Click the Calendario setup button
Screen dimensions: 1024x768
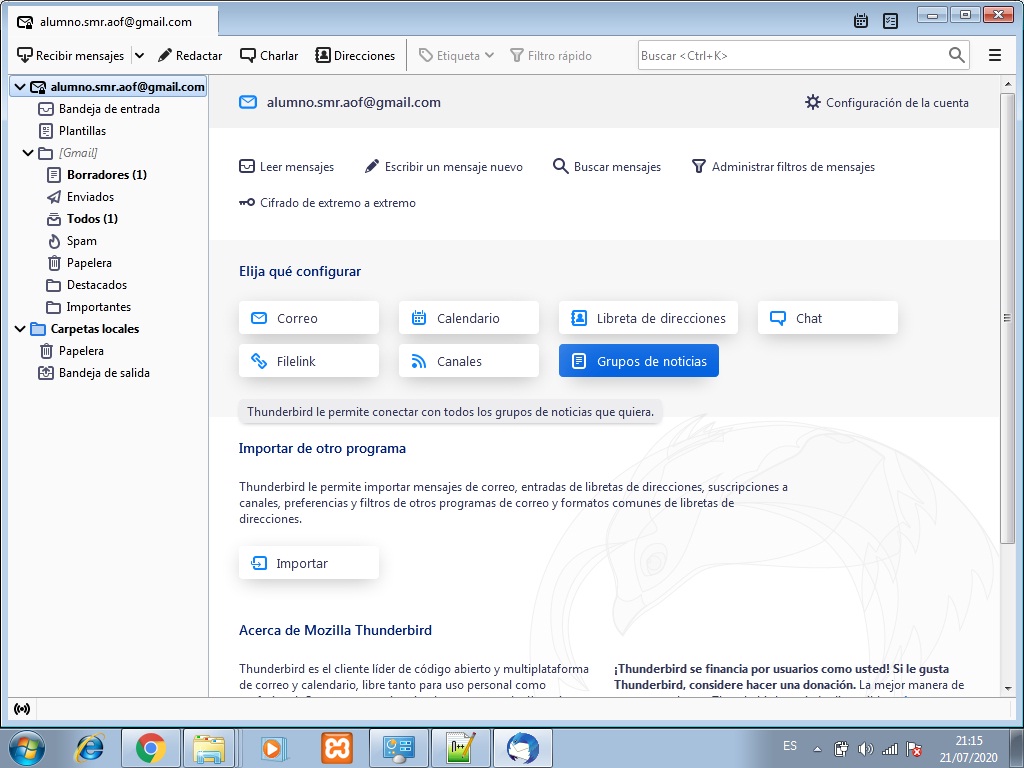click(x=469, y=318)
